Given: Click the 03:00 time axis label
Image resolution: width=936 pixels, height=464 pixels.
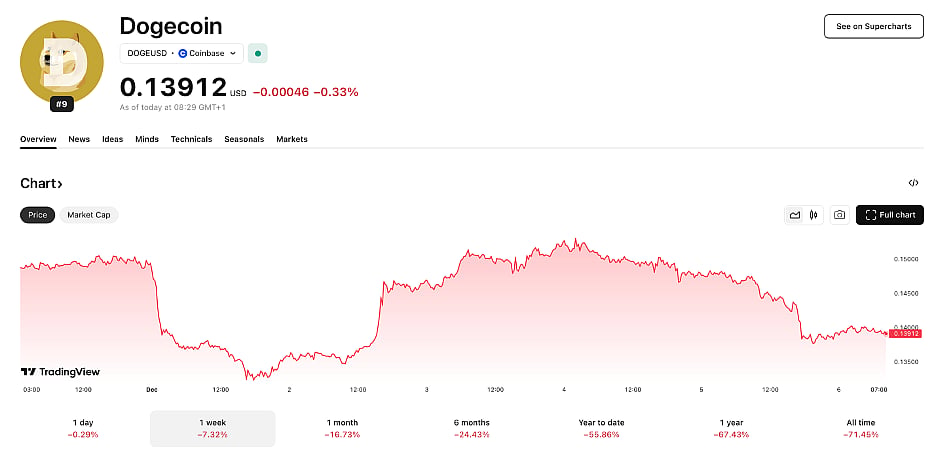Looking at the screenshot, I should (x=32, y=390).
